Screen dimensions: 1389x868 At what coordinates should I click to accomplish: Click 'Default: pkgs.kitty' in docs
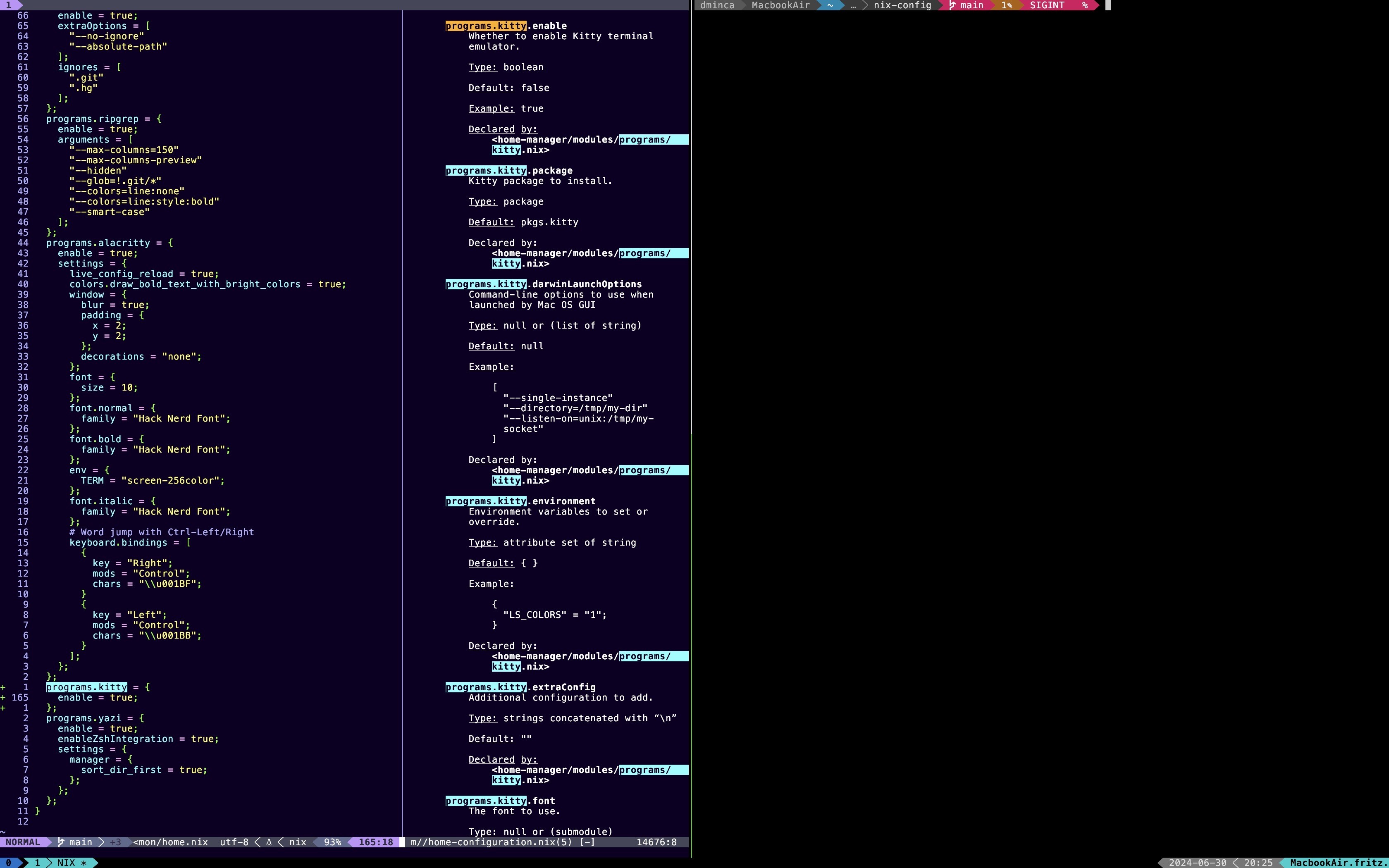pyautogui.click(x=523, y=222)
